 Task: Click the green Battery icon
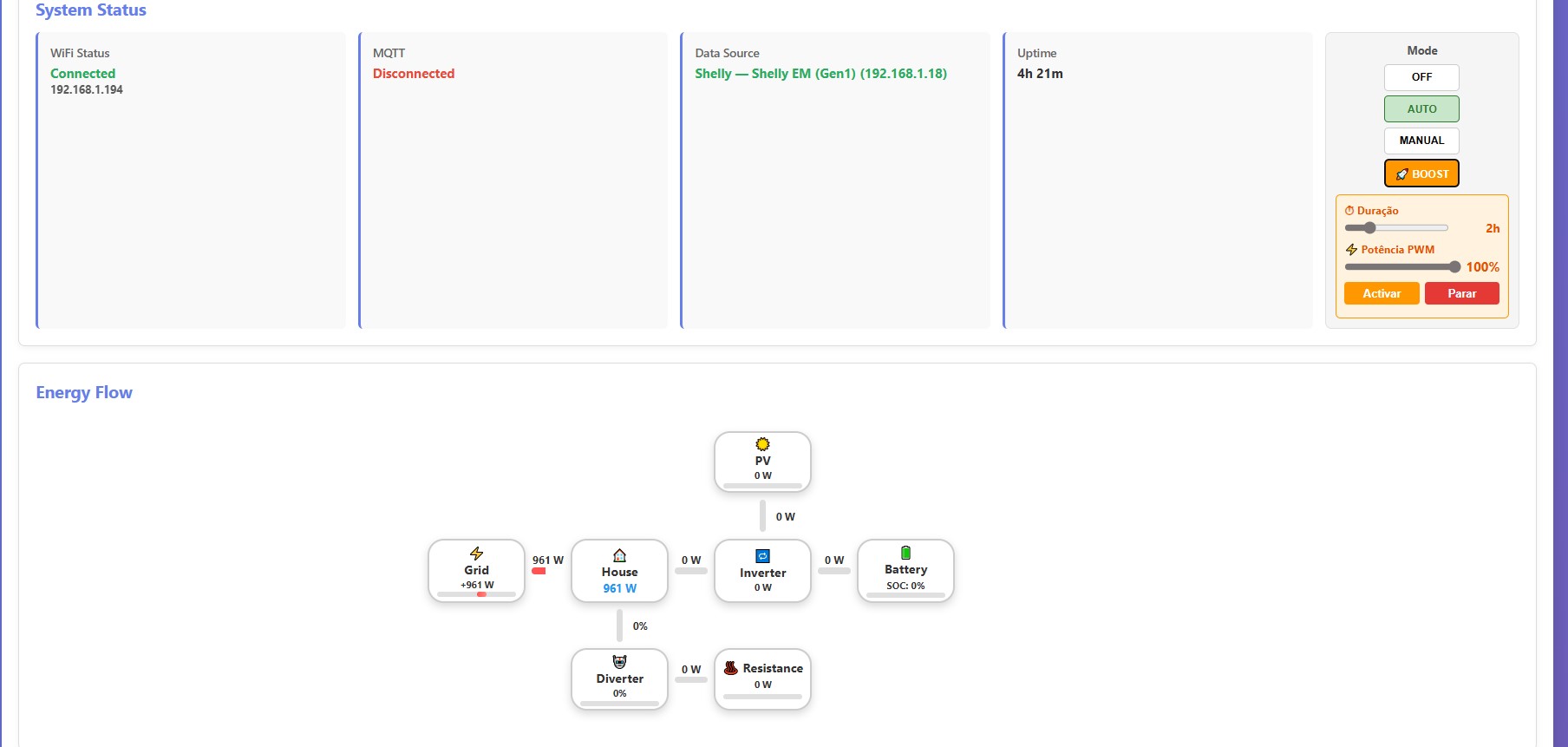(905, 553)
